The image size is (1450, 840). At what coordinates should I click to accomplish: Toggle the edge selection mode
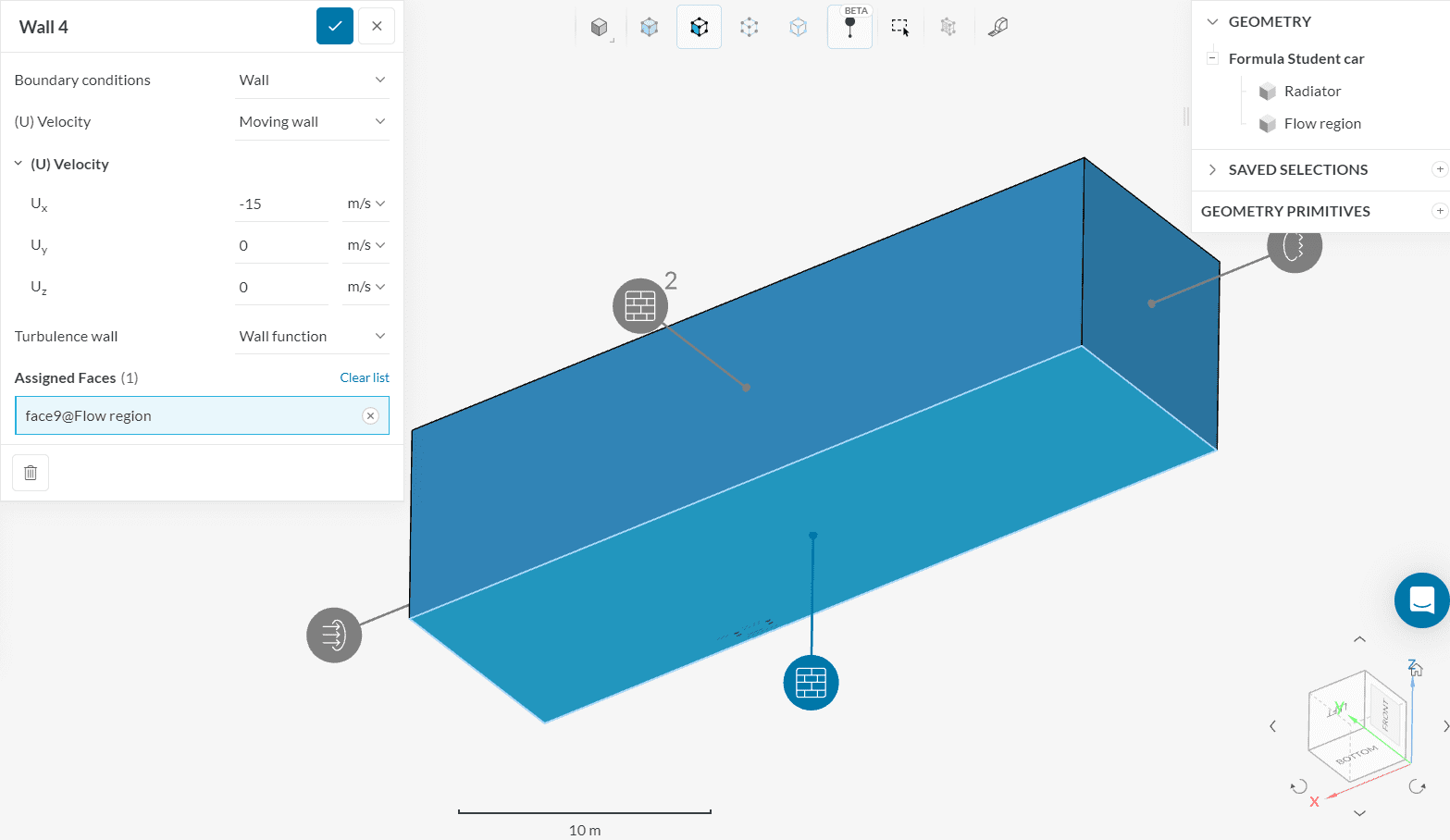click(799, 27)
